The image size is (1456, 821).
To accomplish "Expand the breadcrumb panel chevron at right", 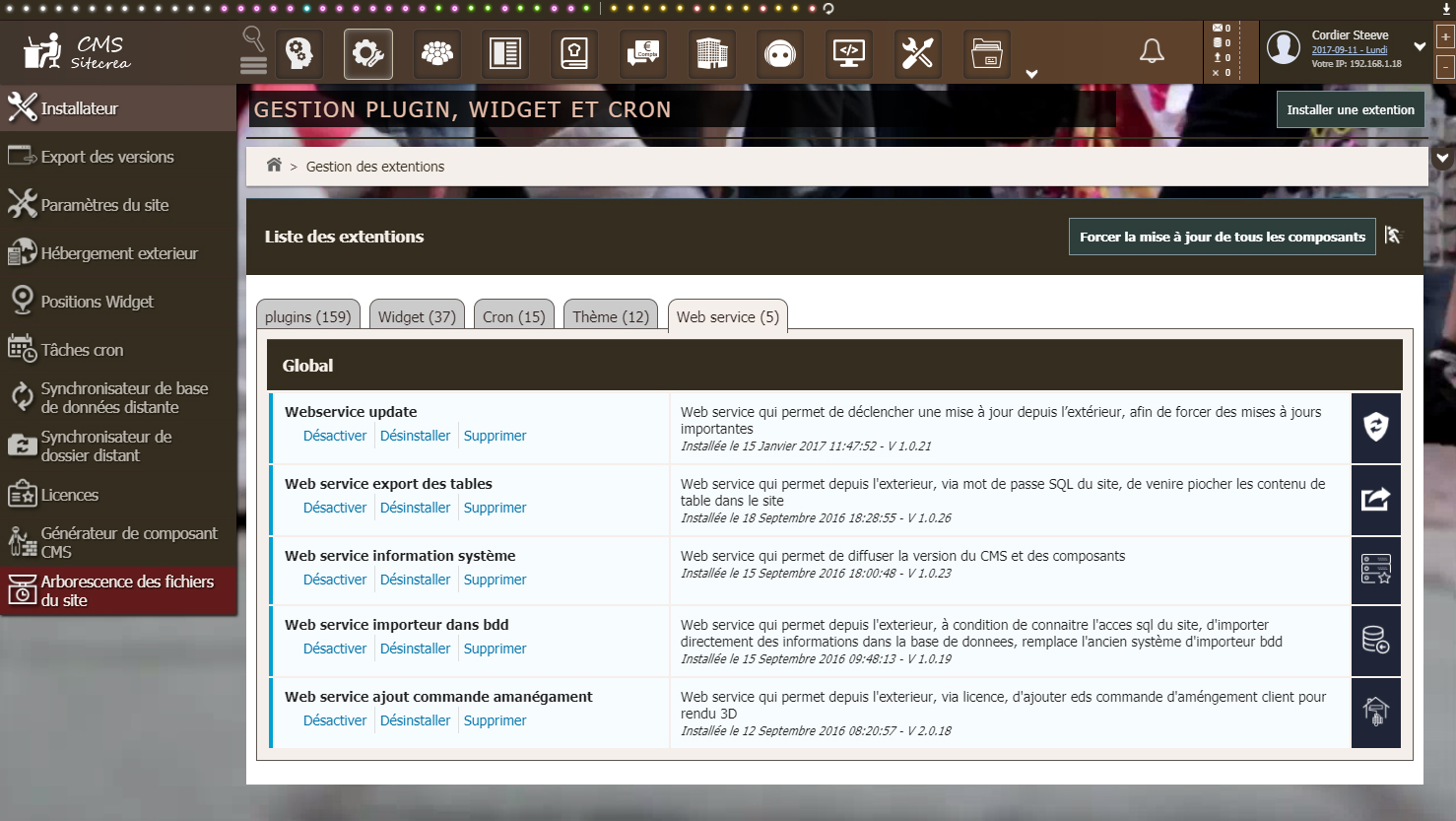I will click(1442, 158).
